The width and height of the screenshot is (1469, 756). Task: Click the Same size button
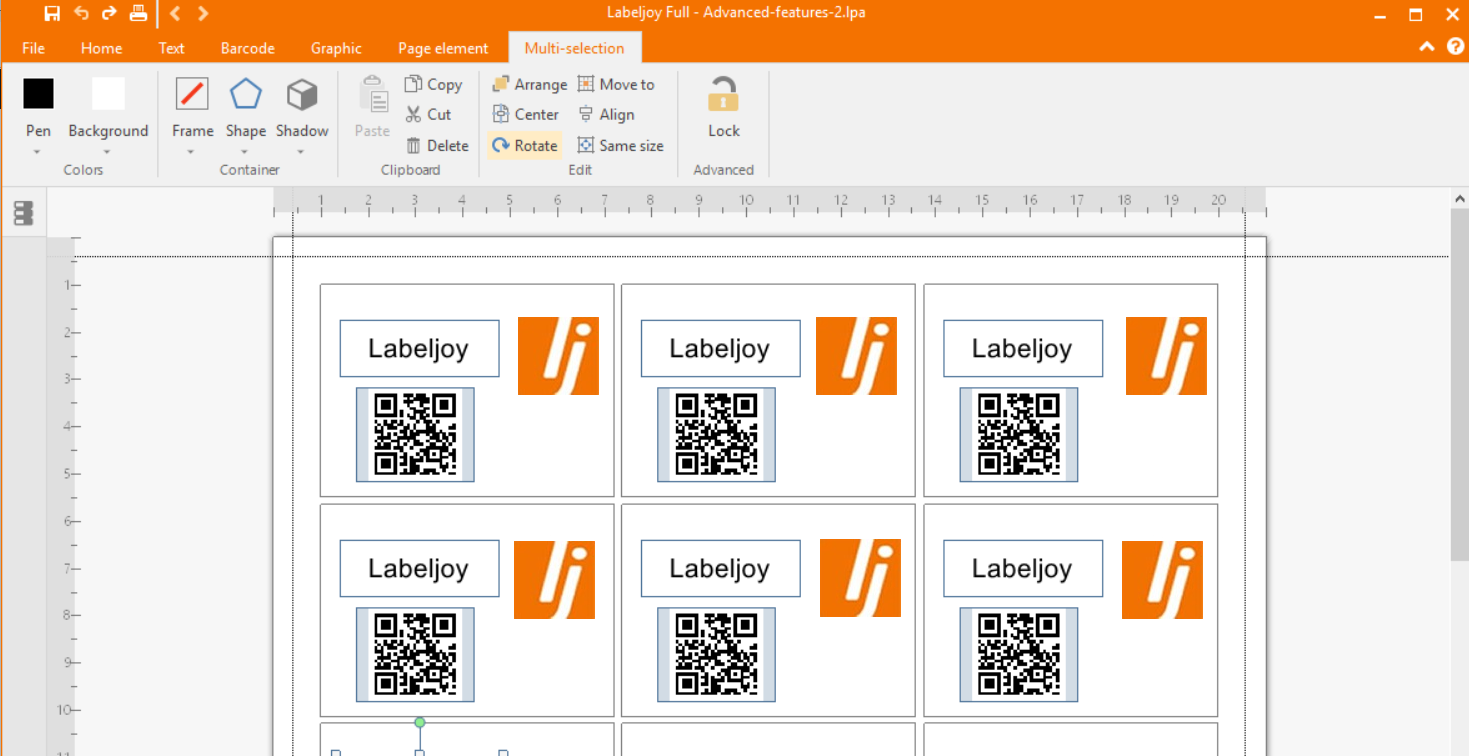click(x=620, y=145)
